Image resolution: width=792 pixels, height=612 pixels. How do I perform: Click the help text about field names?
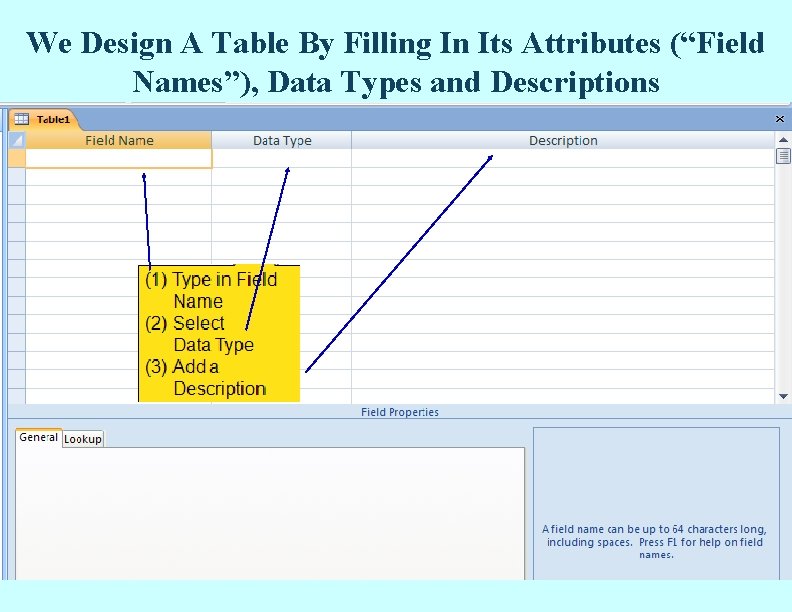coord(655,542)
